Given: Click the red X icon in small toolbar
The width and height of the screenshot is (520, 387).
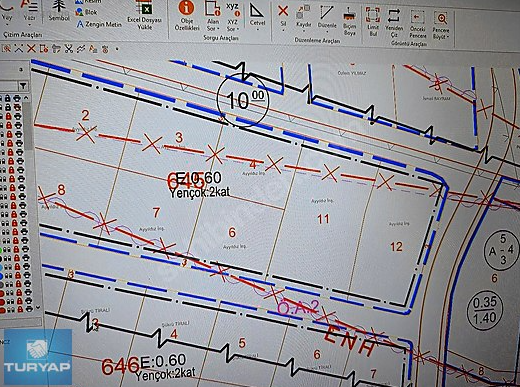Looking at the screenshot, I should (31, 49).
